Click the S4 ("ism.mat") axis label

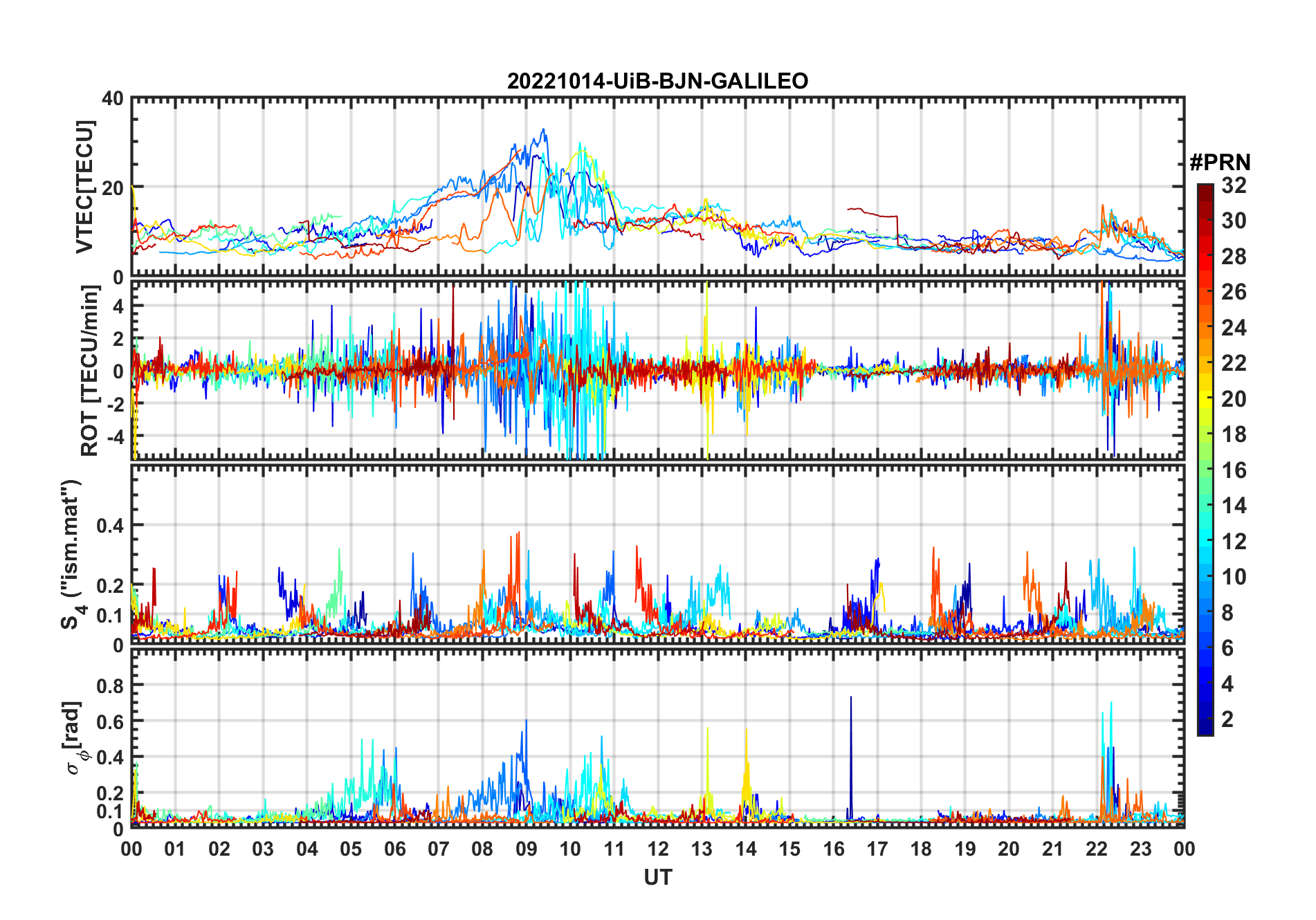72,555
